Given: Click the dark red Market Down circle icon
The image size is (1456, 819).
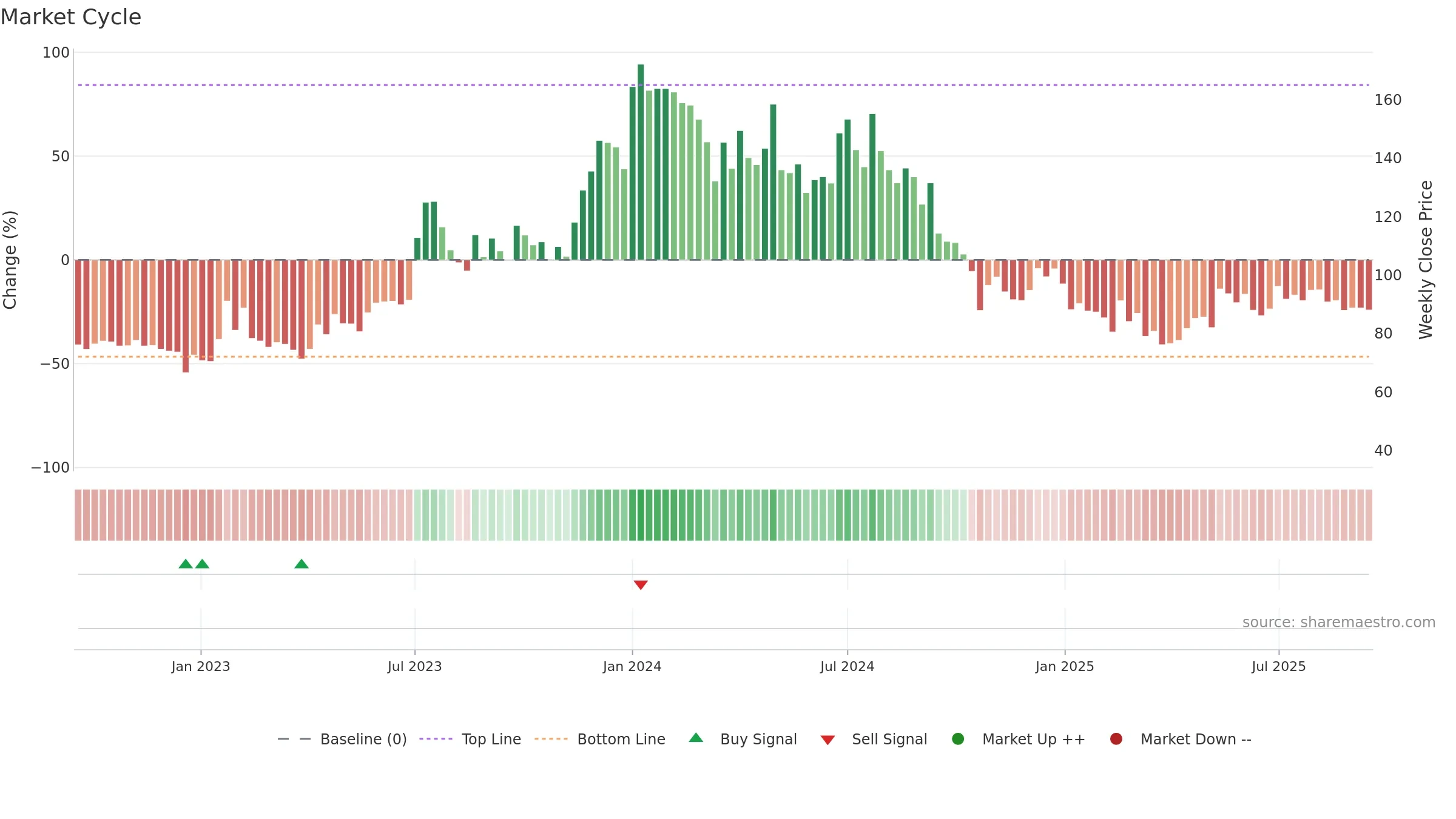Looking at the screenshot, I should 1116,739.
